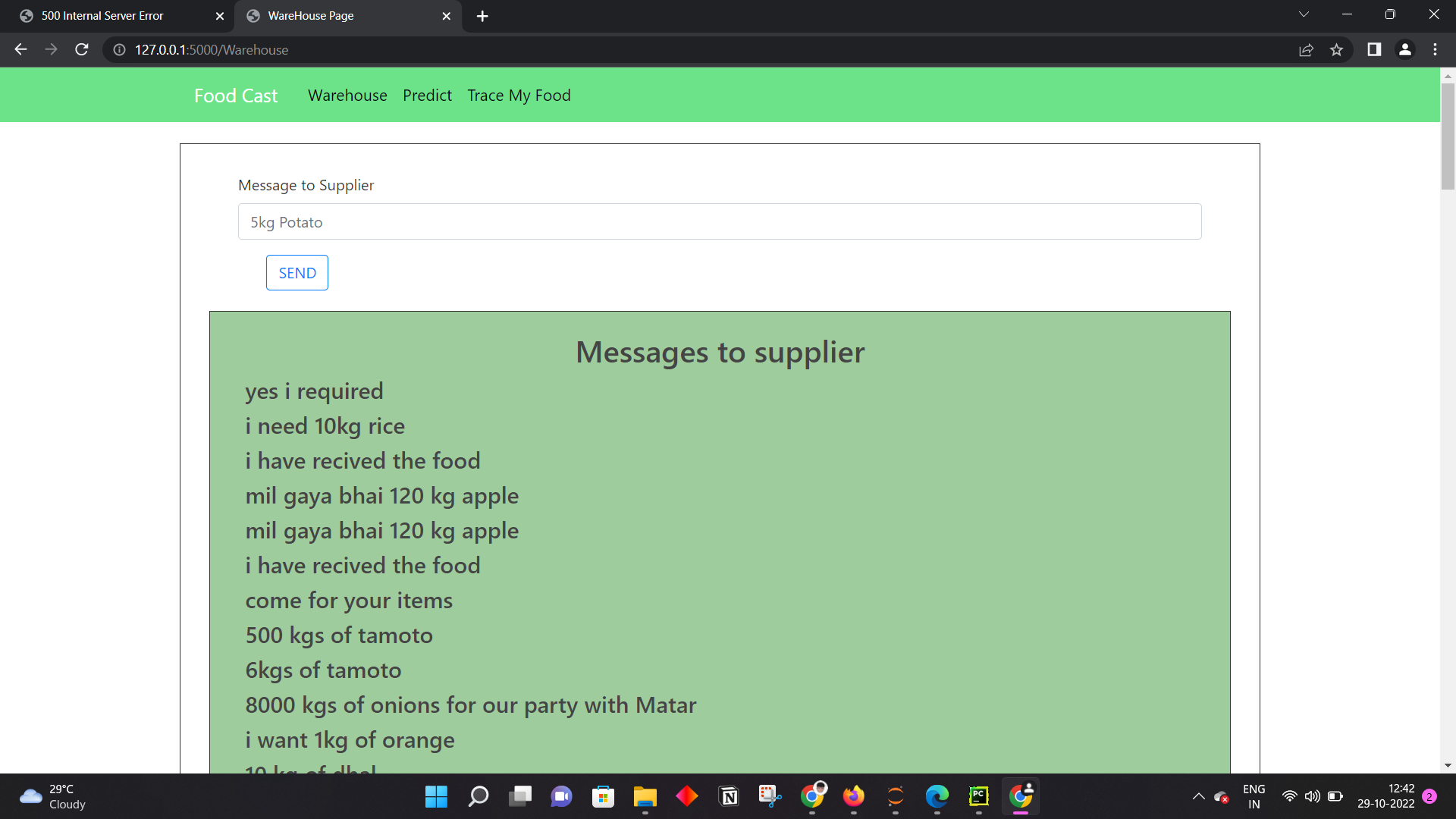1456x819 pixels.
Task: Focus the Message to Supplier field
Action: (x=719, y=222)
